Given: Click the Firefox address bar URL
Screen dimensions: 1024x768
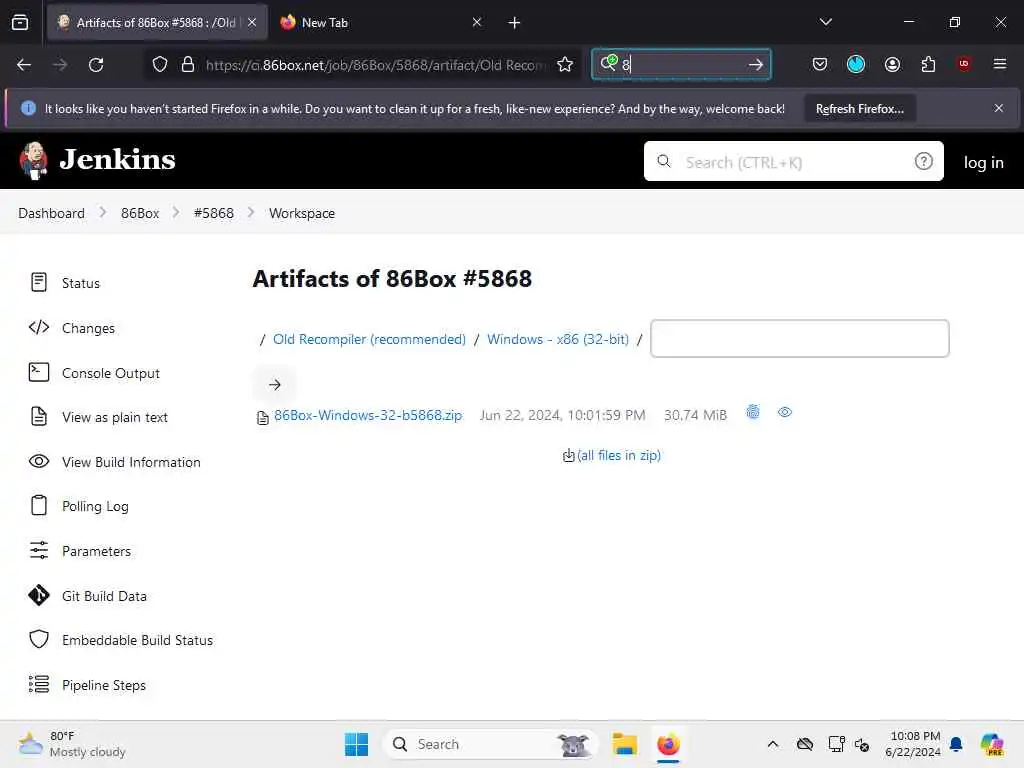Looking at the screenshot, I should (376, 65).
